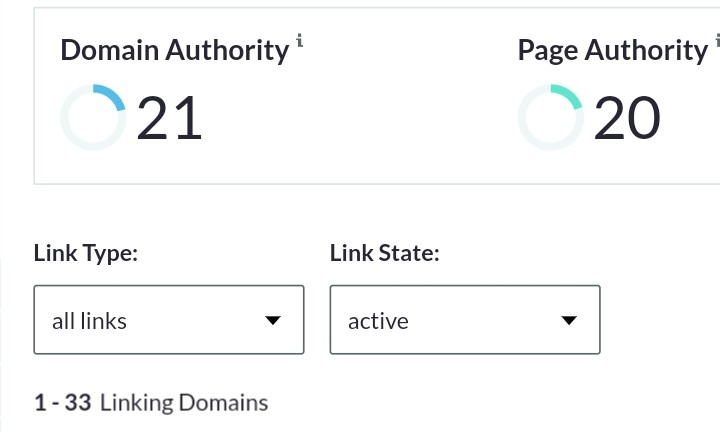
Task: Click the "Link Type:" label
Action: pos(86,253)
